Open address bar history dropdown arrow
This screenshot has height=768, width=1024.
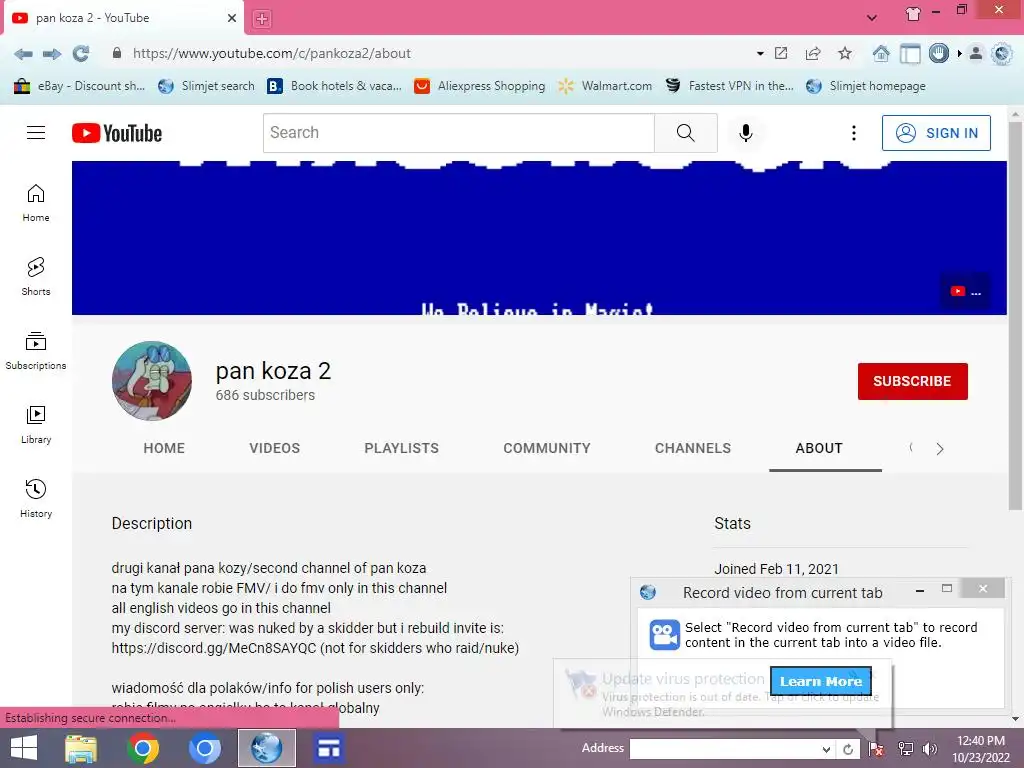pos(760,54)
